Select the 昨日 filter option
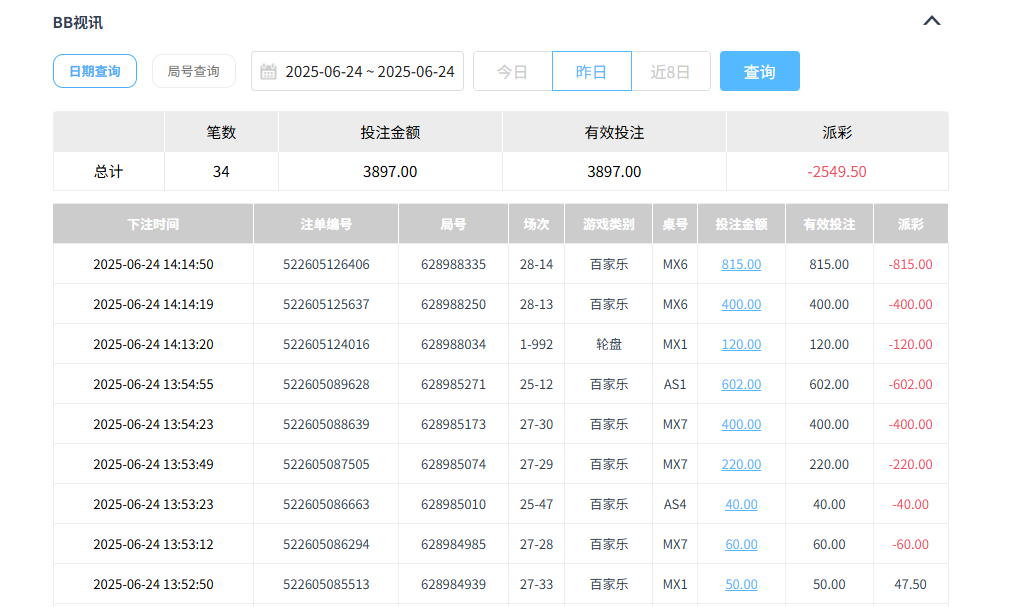 tap(591, 71)
